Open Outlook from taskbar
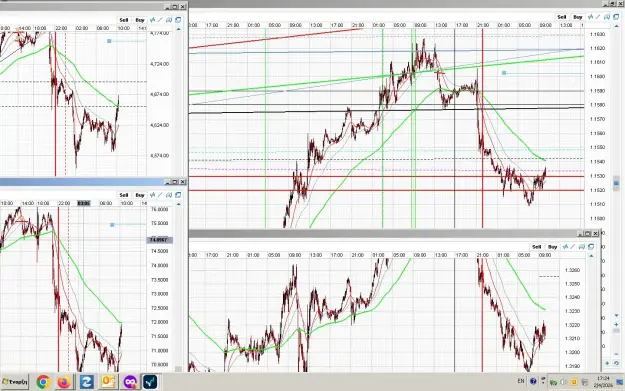625x391 pixels. [x=108, y=382]
